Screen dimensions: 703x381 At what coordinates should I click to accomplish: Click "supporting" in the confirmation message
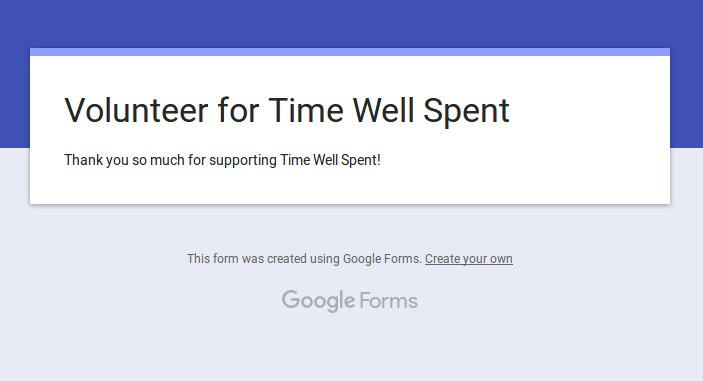click(243, 161)
